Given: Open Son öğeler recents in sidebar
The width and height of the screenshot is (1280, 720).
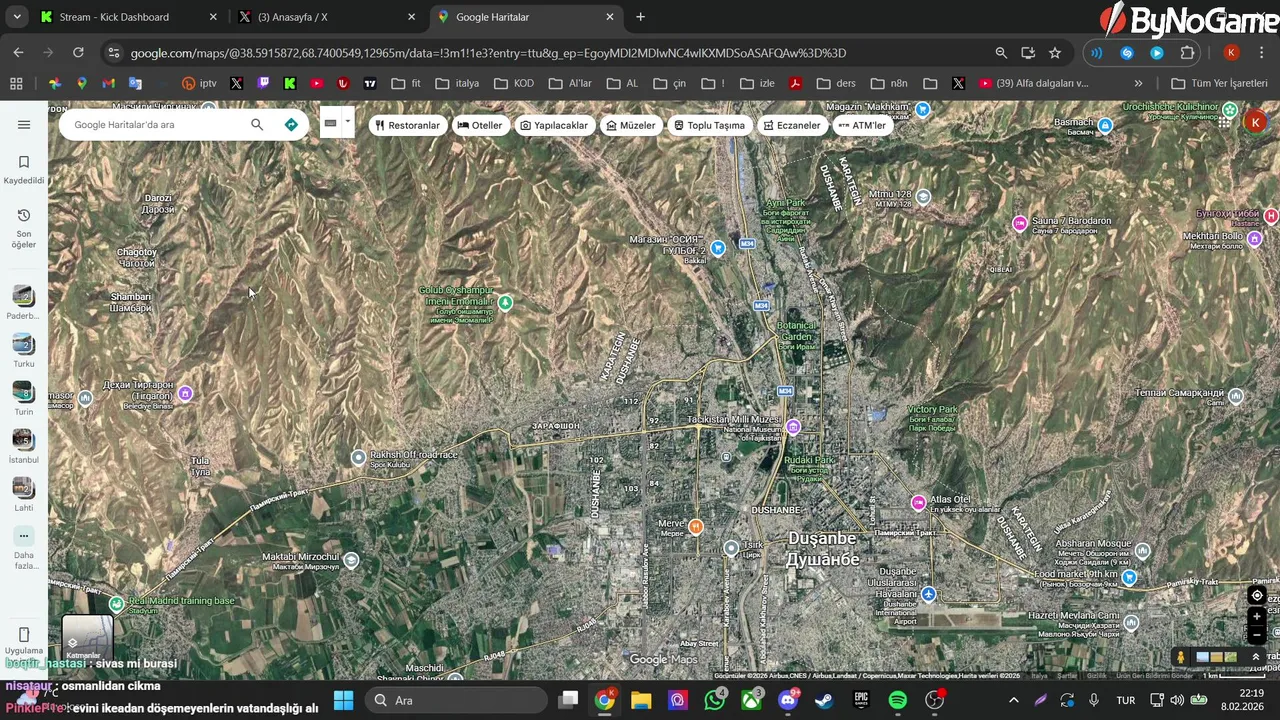Looking at the screenshot, I should coord(24,228).
